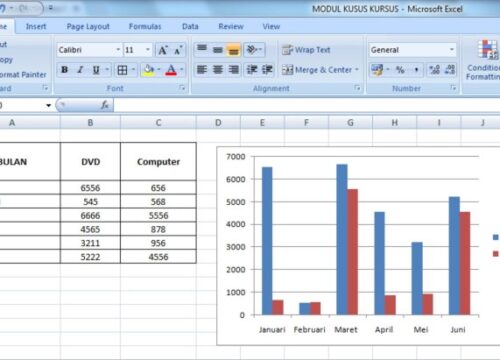Select Top Align icon
500x360 pixels.
click(x=202, y=50)
